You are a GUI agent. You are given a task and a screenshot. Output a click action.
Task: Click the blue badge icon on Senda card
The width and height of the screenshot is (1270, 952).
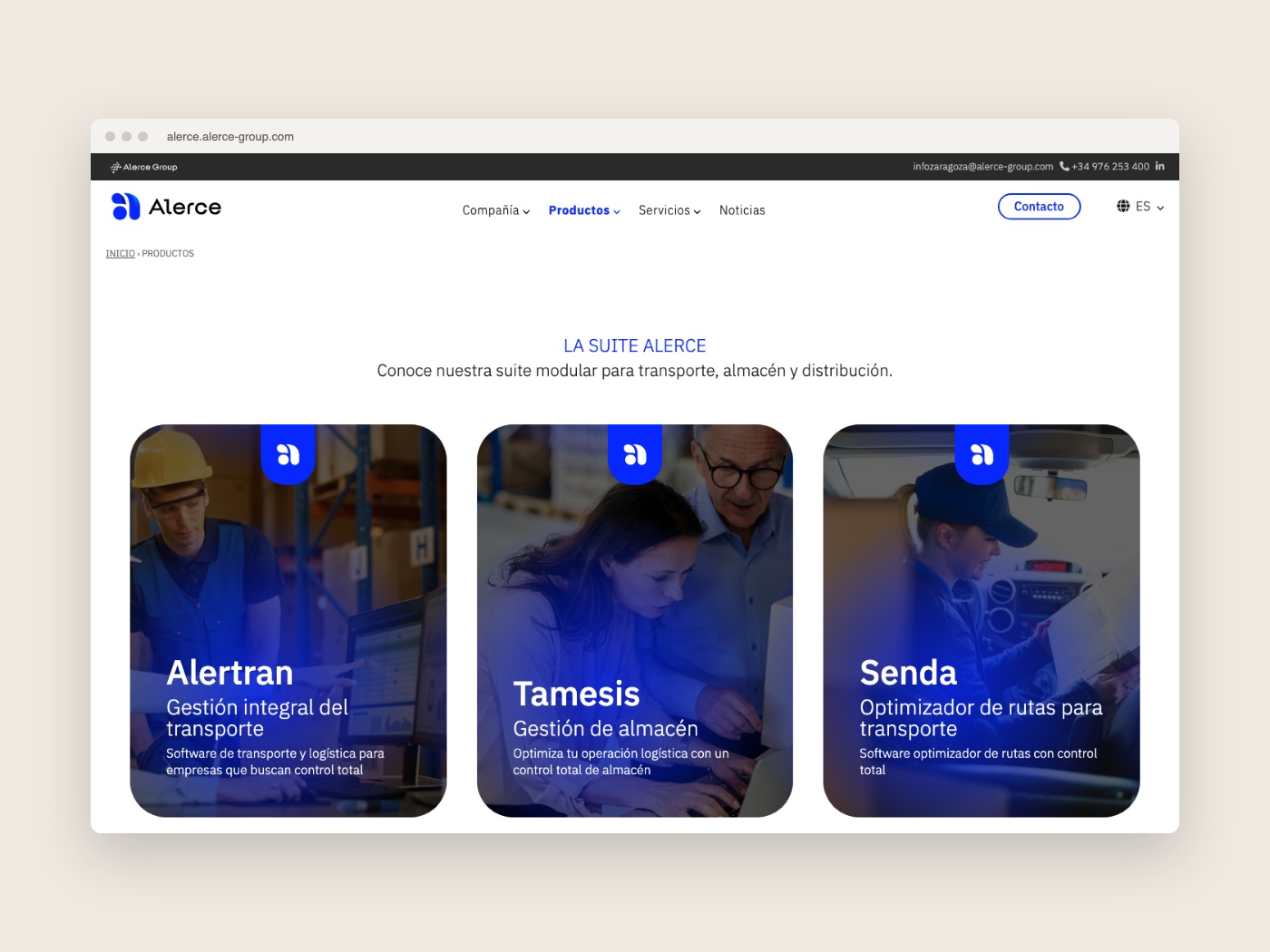tap(982, 454)
